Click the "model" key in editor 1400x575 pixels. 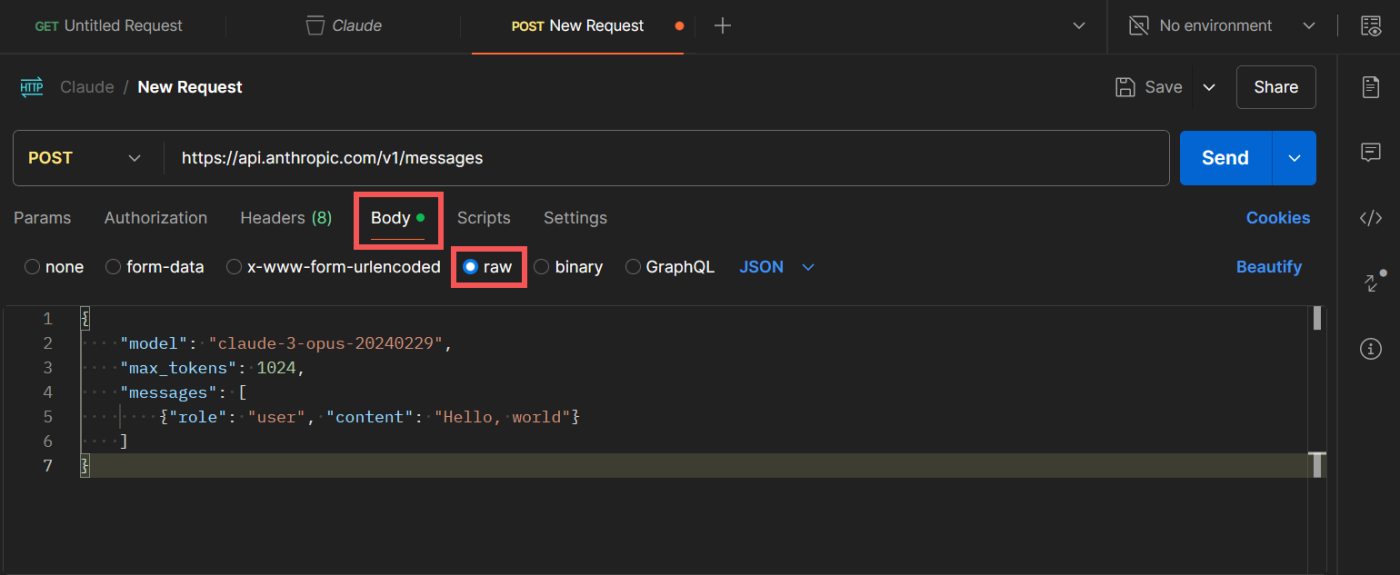[155, 343]
